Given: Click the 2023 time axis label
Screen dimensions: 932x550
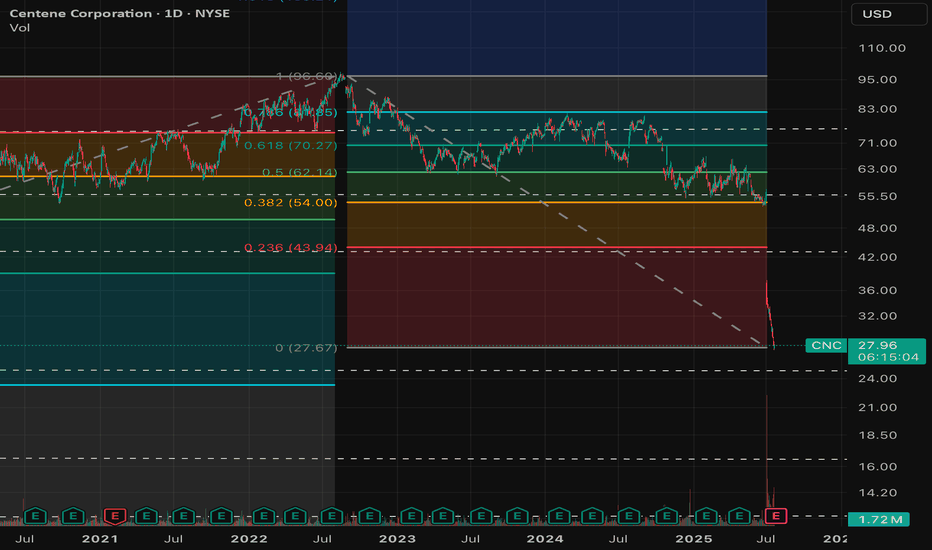Looking at the screenshot, I should 397,539.
